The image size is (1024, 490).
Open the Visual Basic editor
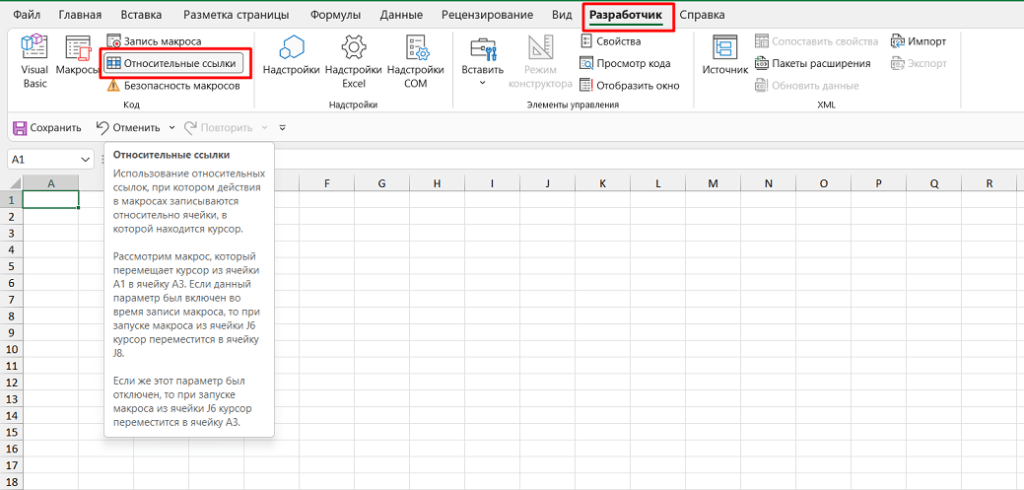tap(35, 60)
